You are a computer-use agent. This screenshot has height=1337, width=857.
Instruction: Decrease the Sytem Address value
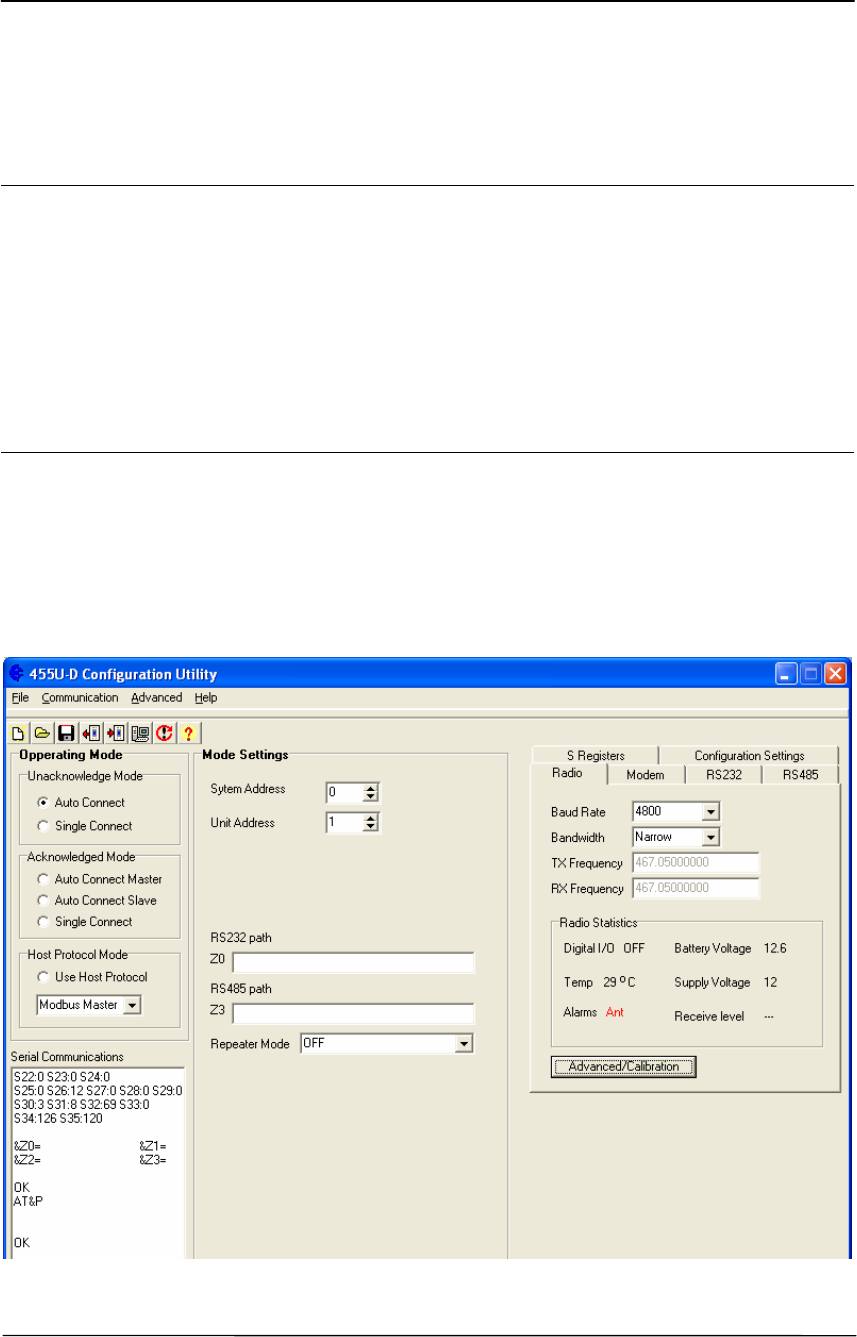click(370, 797)
